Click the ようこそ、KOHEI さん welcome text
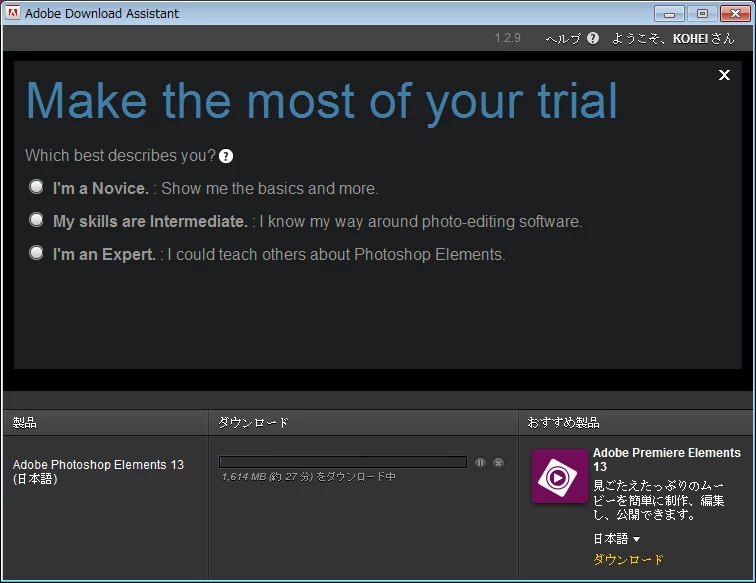Image resolution: width=756 pixels, height=583 pixels. 673,39
